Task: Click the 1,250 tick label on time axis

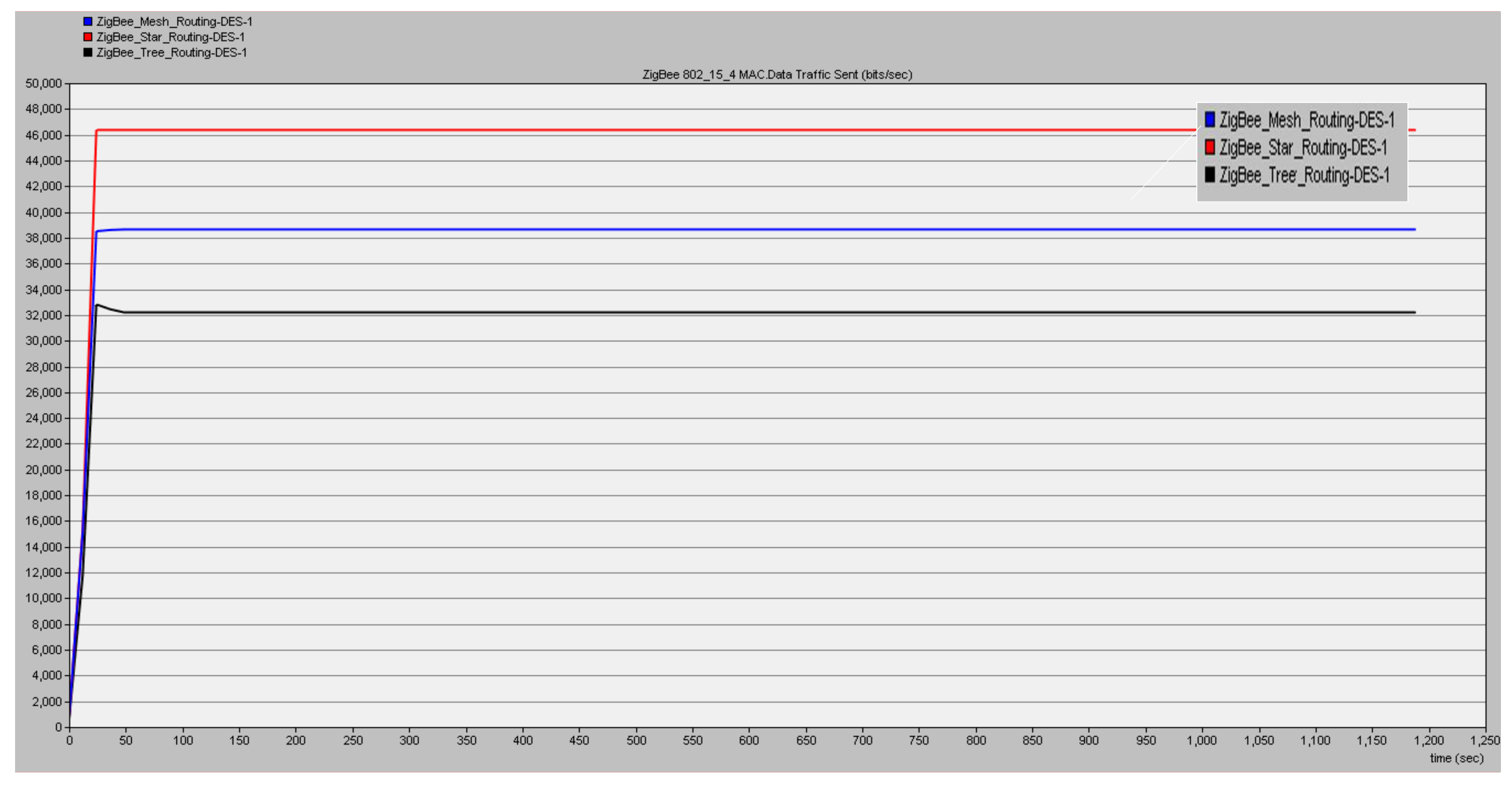Action: tap(1484, 741)
